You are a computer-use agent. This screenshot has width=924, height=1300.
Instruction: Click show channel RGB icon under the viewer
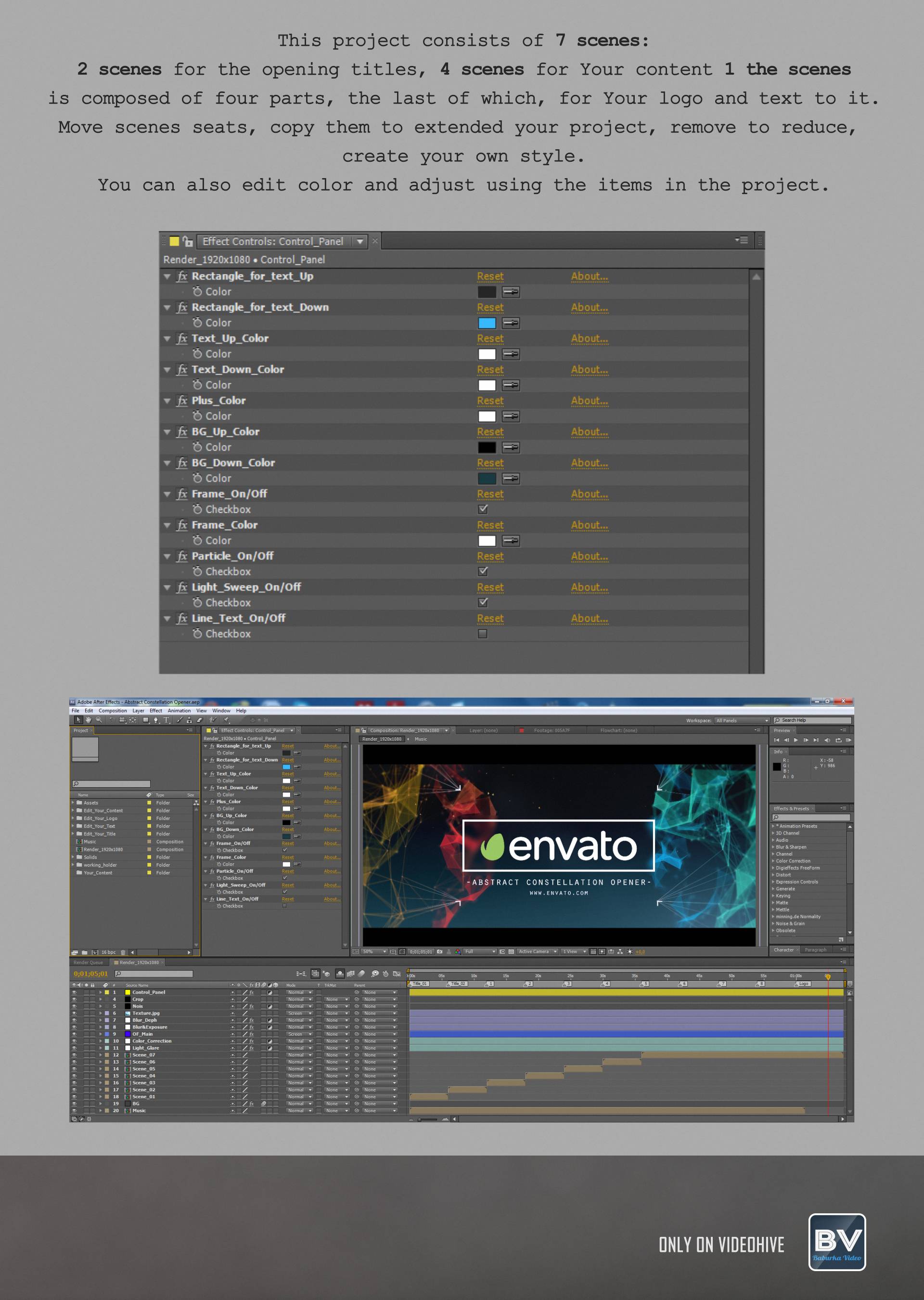click(x=458, y=952)
